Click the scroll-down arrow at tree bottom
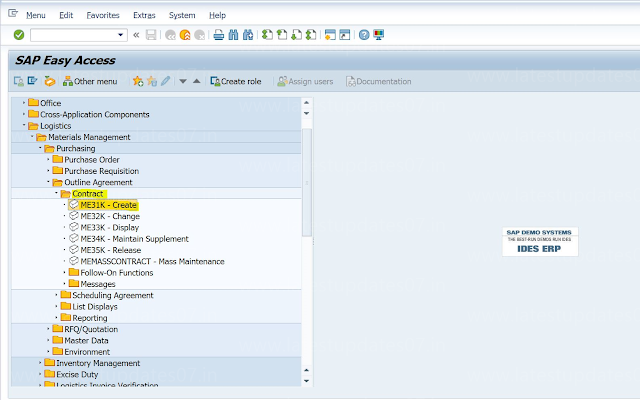Screen dimensions: 640x400 click(307, 381)
